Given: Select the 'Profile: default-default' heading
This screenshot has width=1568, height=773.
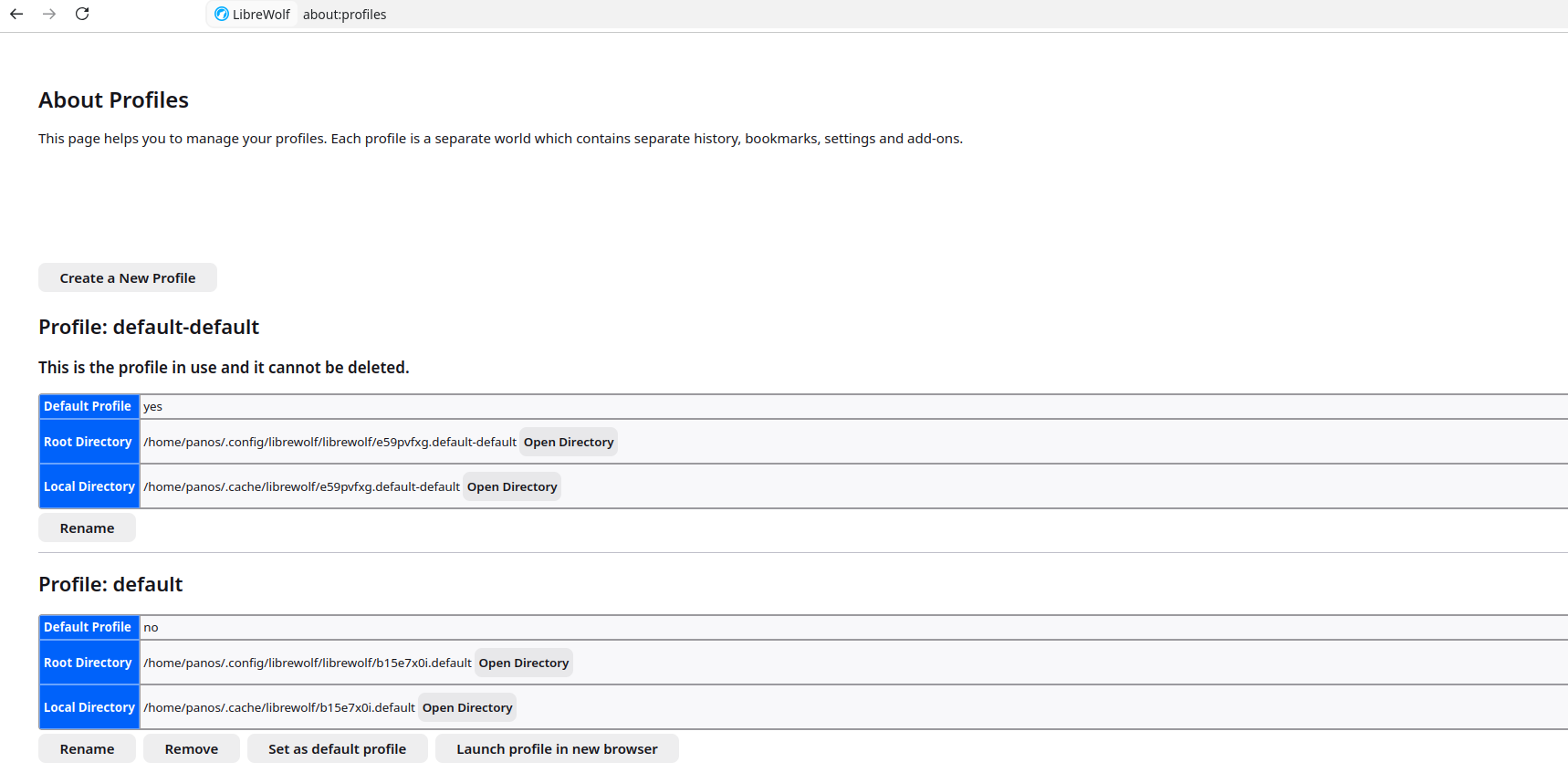Looking at the screenshot, I should [149, 327].
